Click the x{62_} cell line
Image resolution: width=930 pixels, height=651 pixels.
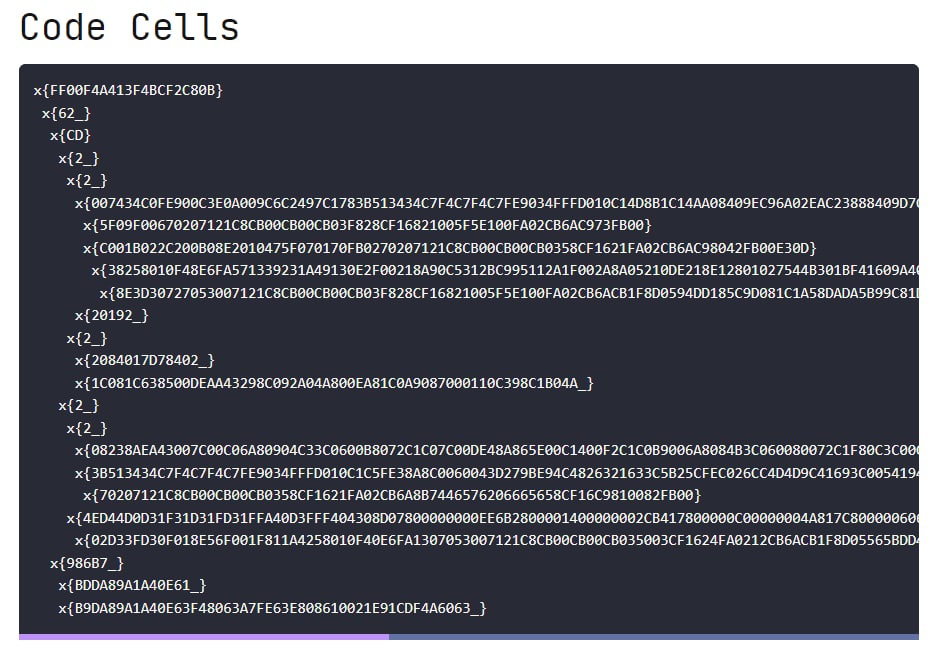[x=66, y=113]
